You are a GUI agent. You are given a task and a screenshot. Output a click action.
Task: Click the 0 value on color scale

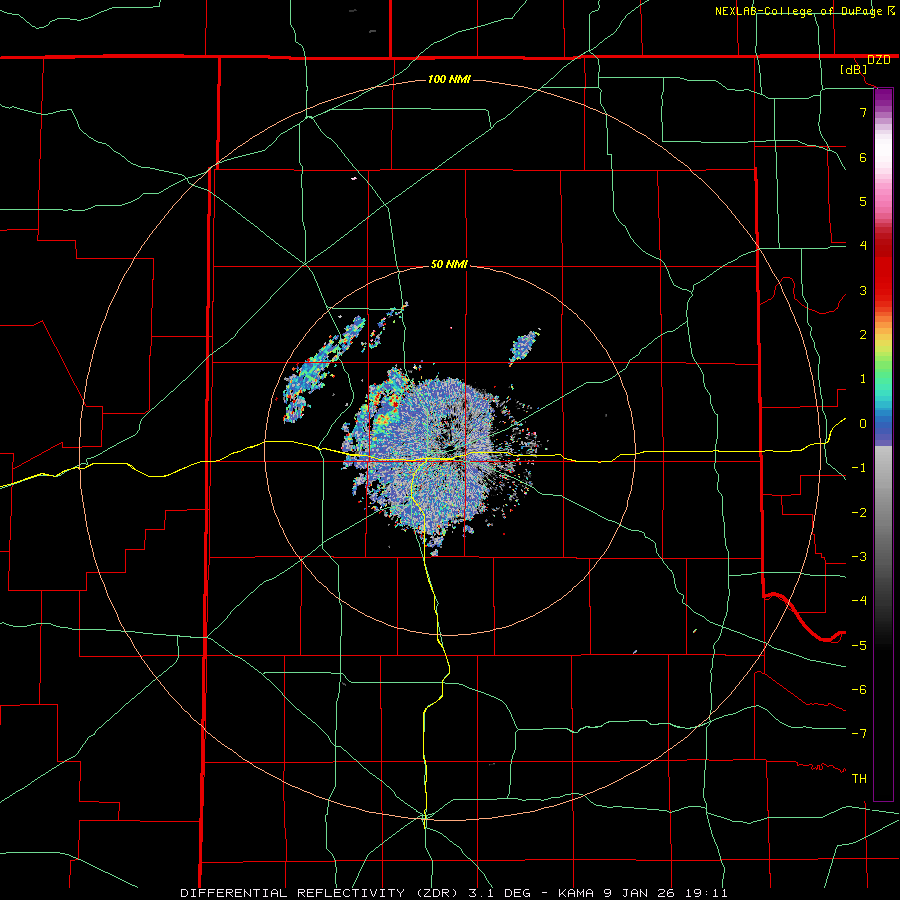coord(863,424)
